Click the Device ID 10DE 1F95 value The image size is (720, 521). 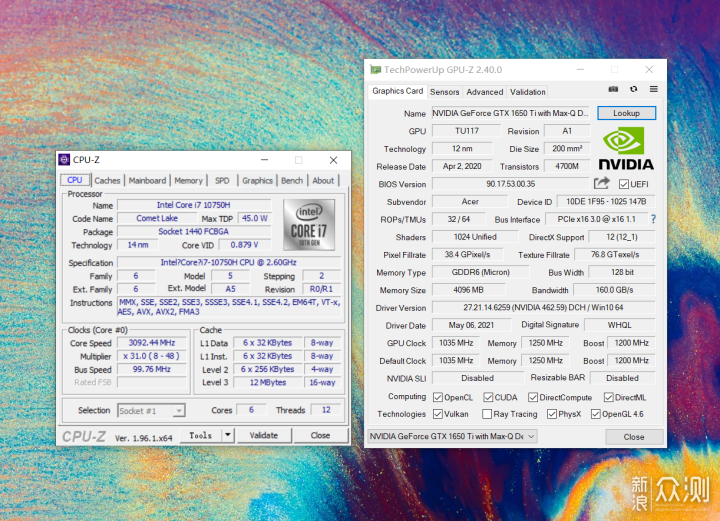click(606, 202)
